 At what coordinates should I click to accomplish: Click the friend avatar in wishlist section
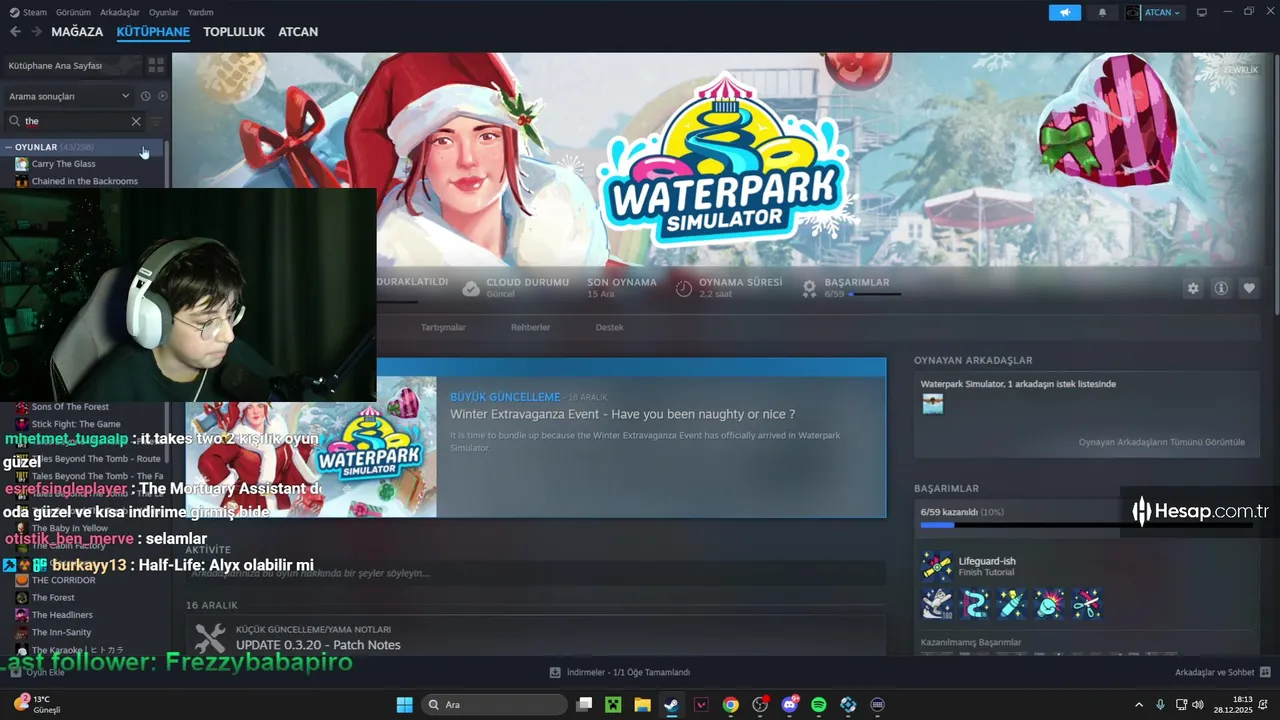point(933,404)
